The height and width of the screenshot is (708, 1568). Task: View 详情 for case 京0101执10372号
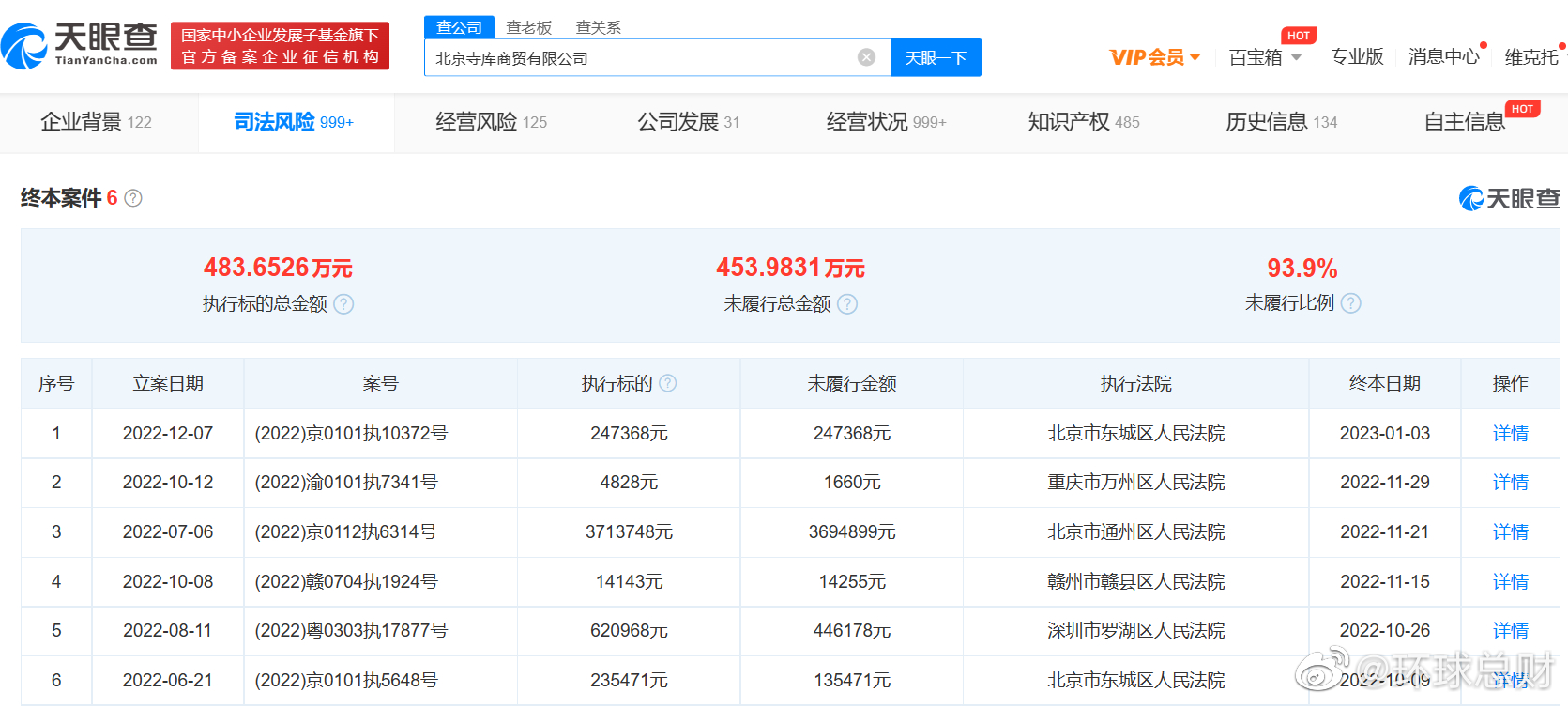(x=1511, y=433)
